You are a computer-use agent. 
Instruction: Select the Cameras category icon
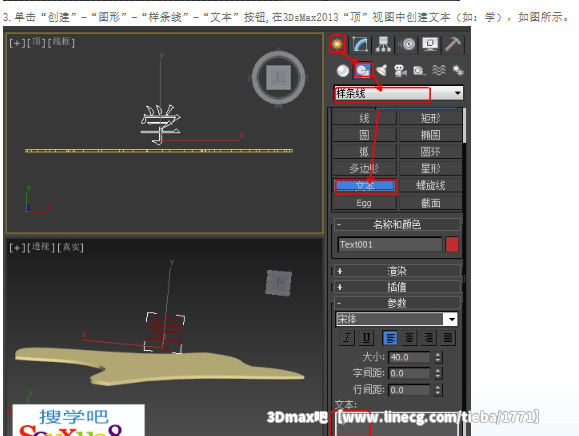point(400,70)
